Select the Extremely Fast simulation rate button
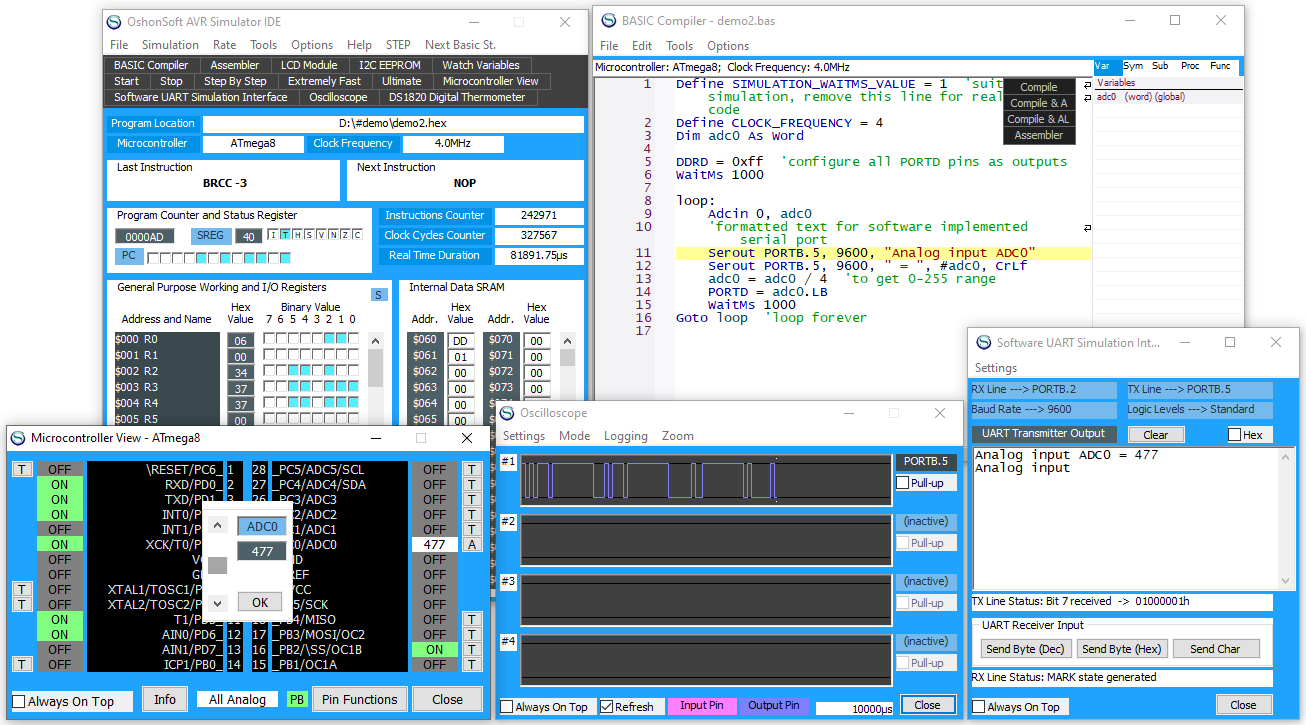This screenshot has width=1306, height=725. (325, 81)
